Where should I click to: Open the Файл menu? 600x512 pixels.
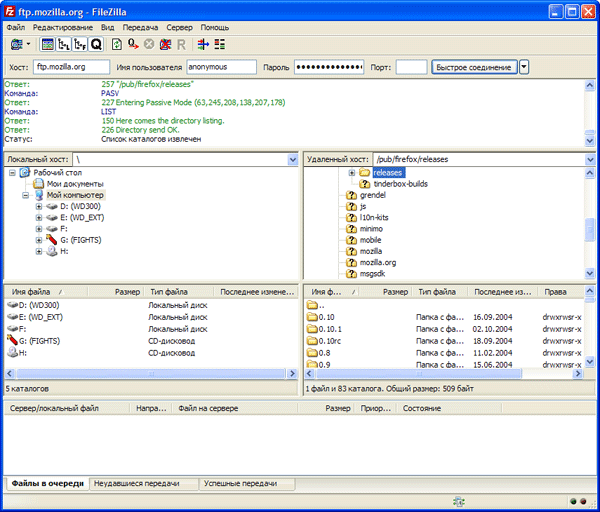(x=16, y=27)
